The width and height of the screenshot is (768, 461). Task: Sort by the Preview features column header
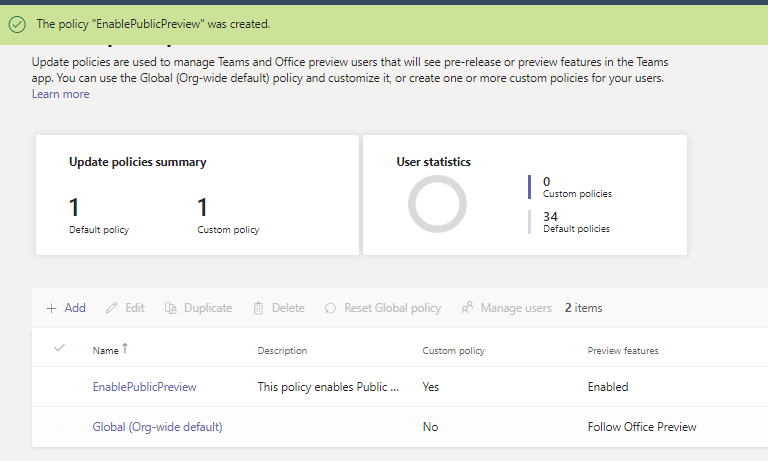(x=622, y=351)
